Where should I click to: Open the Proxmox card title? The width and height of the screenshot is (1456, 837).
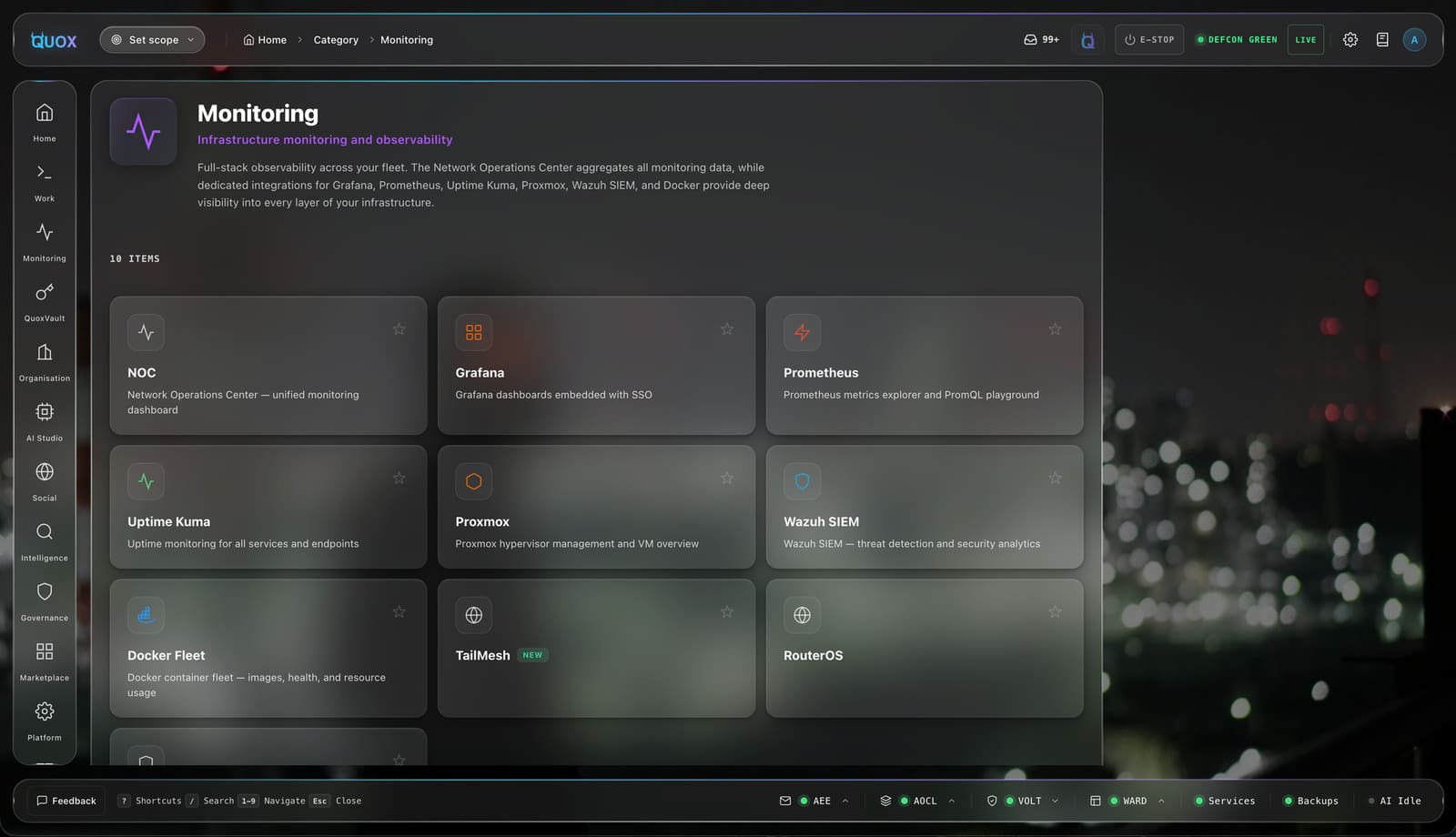(x=482, y=522)
